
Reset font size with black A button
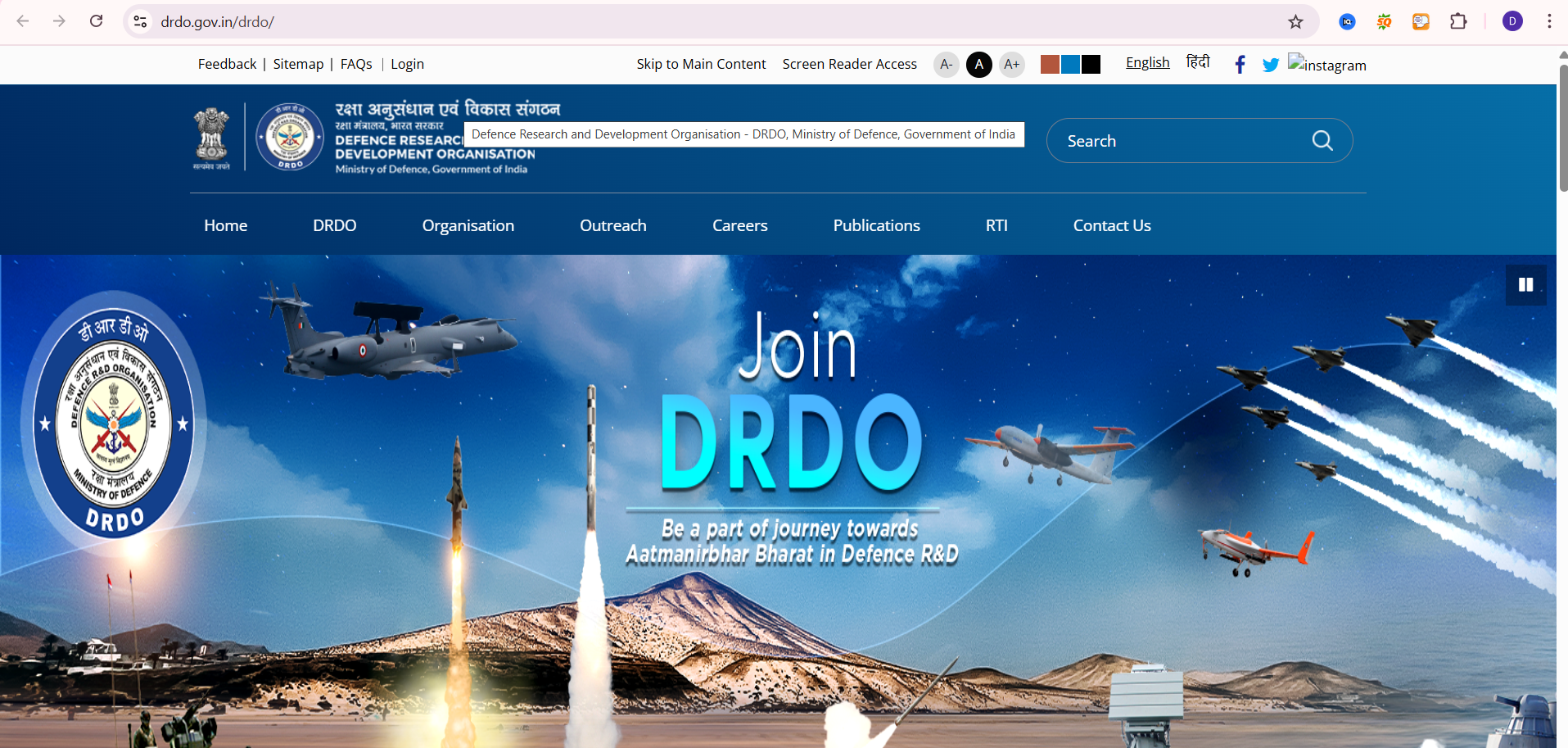click(979, 65)
